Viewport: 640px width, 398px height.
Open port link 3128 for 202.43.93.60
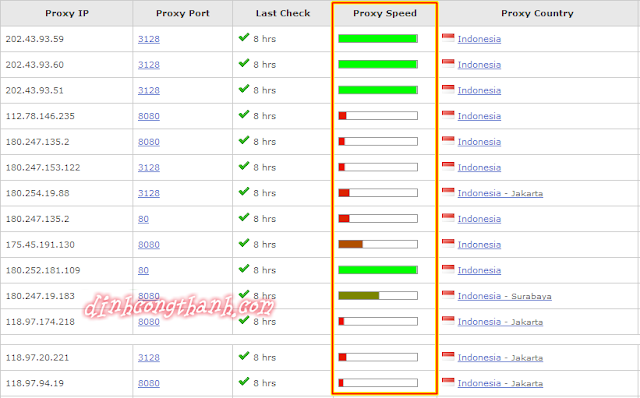click(149, 65)
